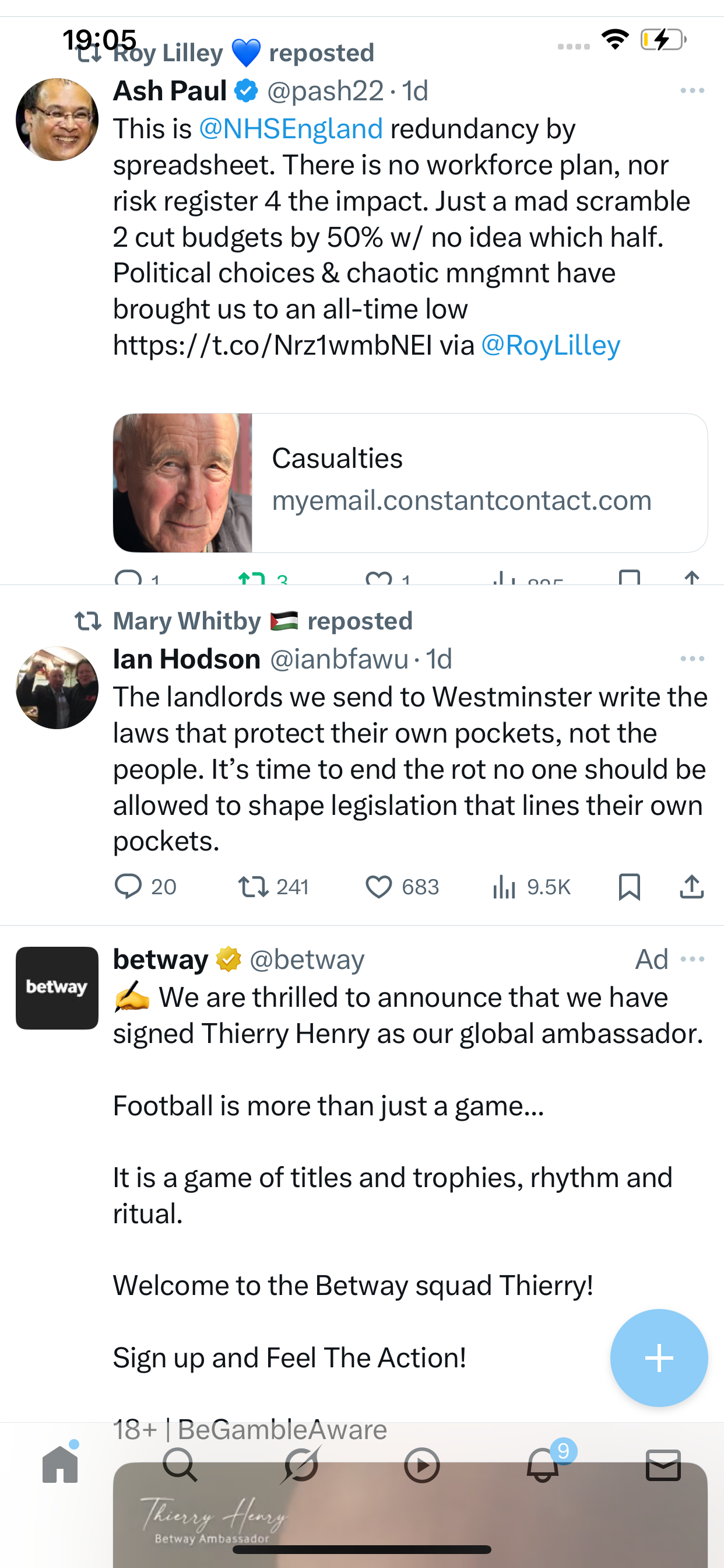Viewport: 724px width, 1568px height.
Task: Open the @RoyLilley mention link
Action: point(551,345)
